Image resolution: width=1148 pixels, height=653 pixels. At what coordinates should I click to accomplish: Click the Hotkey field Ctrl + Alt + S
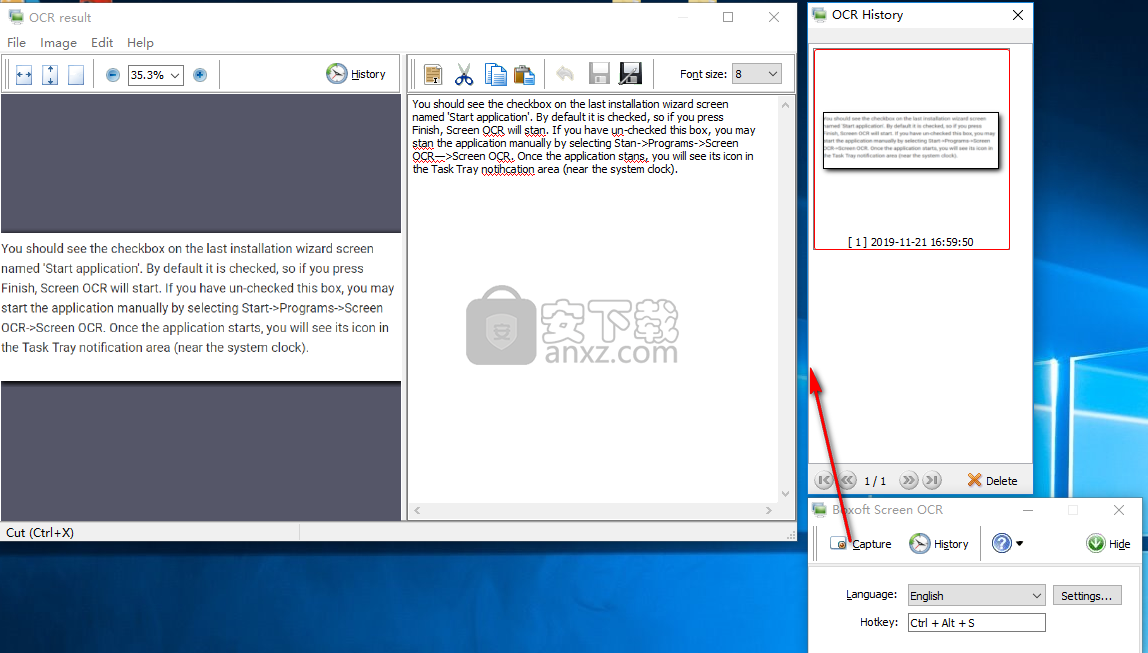[x=977, y=622]
